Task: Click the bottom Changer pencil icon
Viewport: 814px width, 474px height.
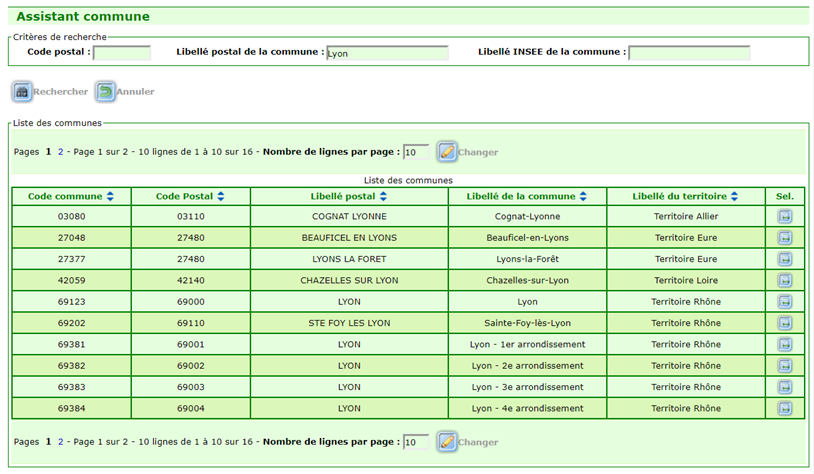Action: coord(446,442)
